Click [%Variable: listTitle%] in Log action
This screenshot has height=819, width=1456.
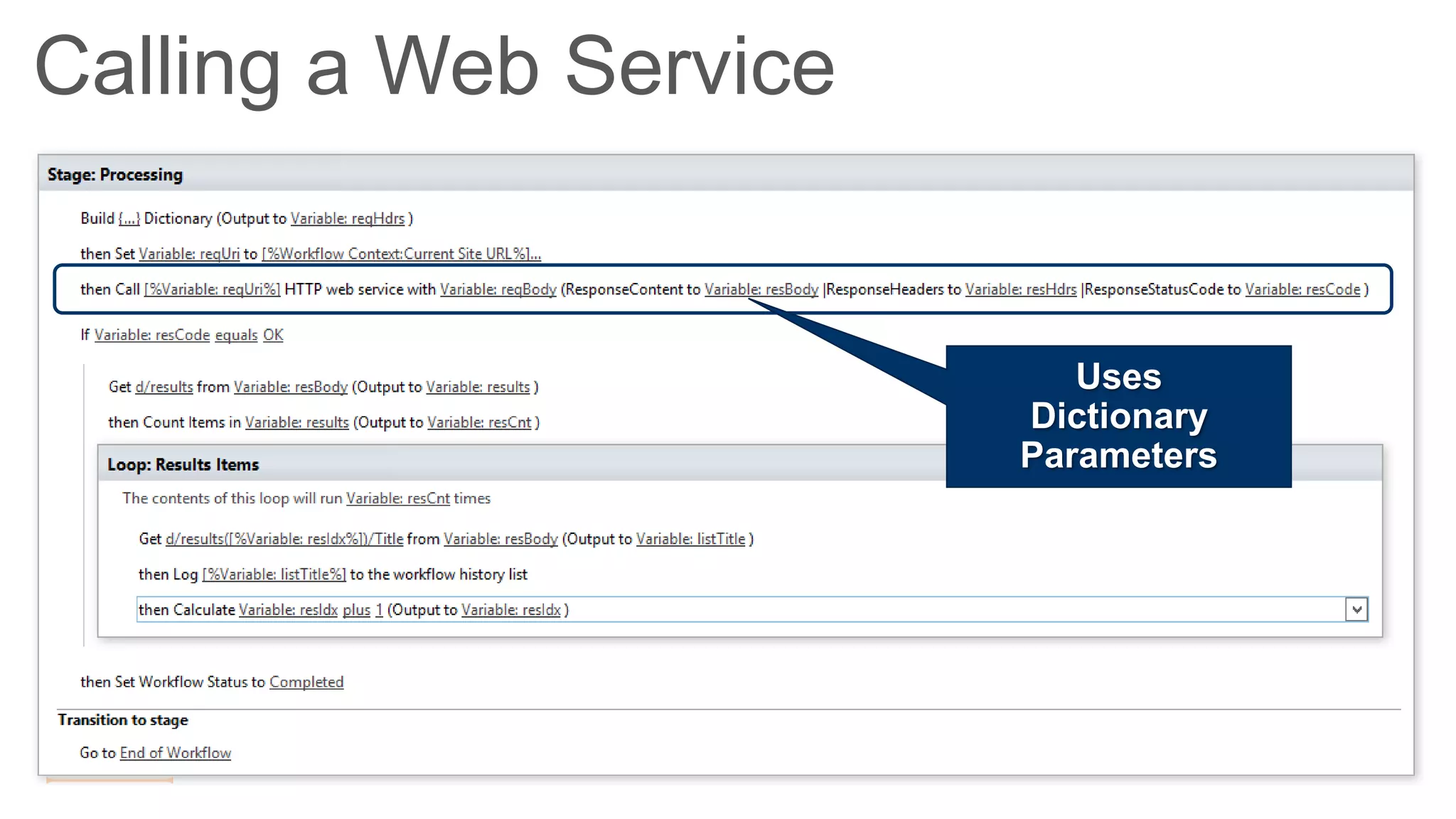(274, 574)
